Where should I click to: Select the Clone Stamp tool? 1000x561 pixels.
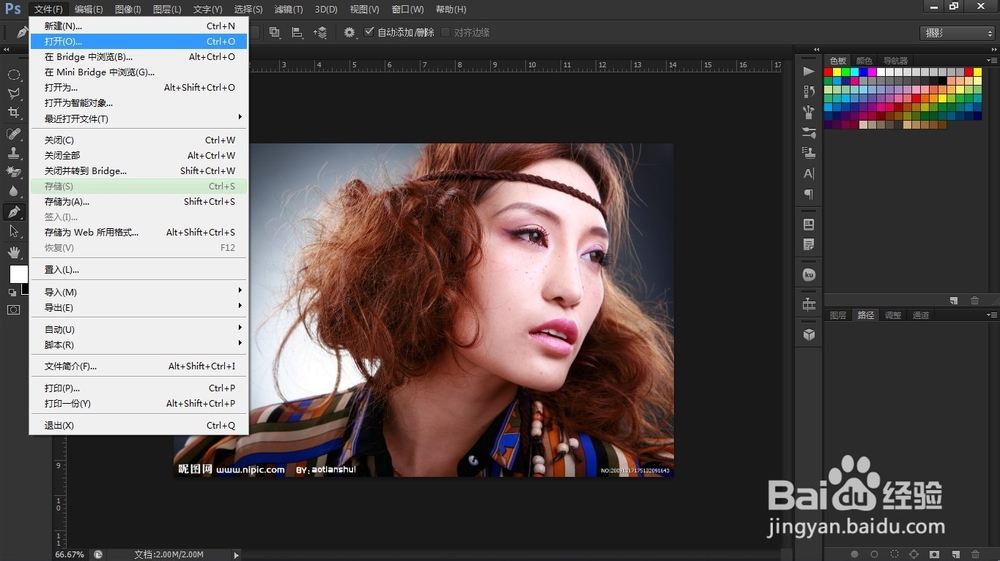tap(14, 153)
